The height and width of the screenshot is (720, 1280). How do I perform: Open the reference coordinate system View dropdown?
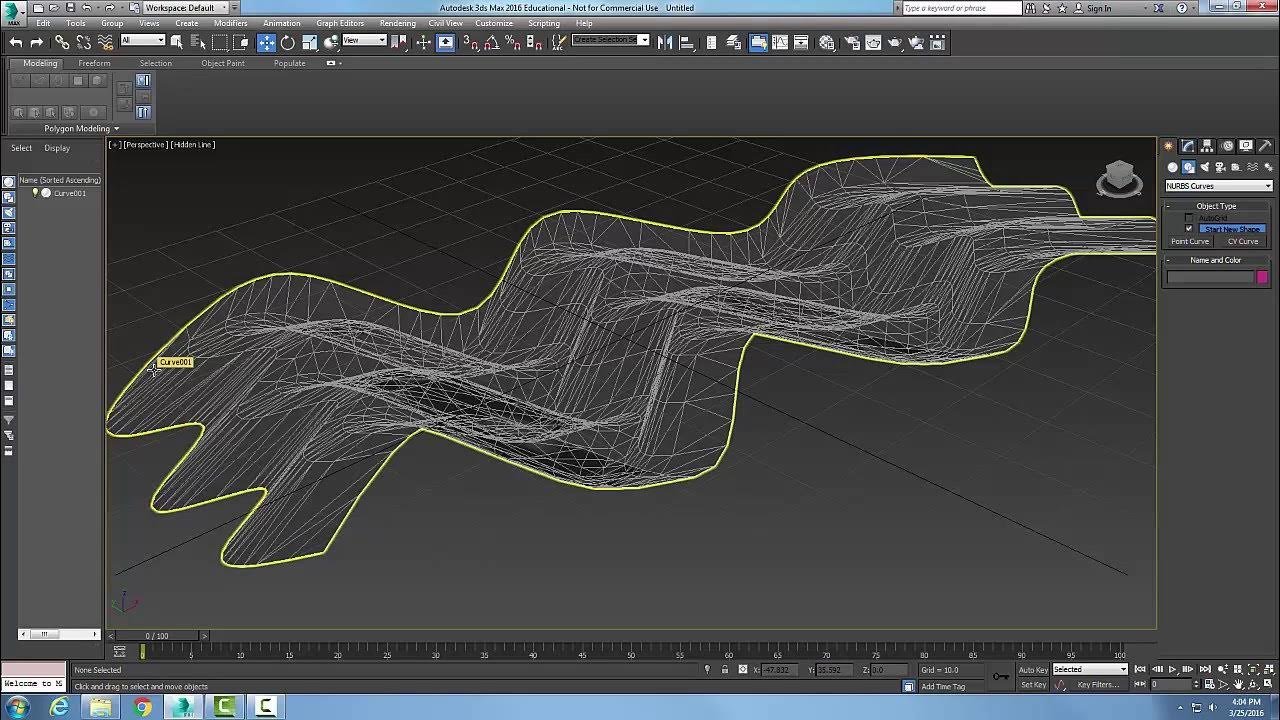[365, 41]
